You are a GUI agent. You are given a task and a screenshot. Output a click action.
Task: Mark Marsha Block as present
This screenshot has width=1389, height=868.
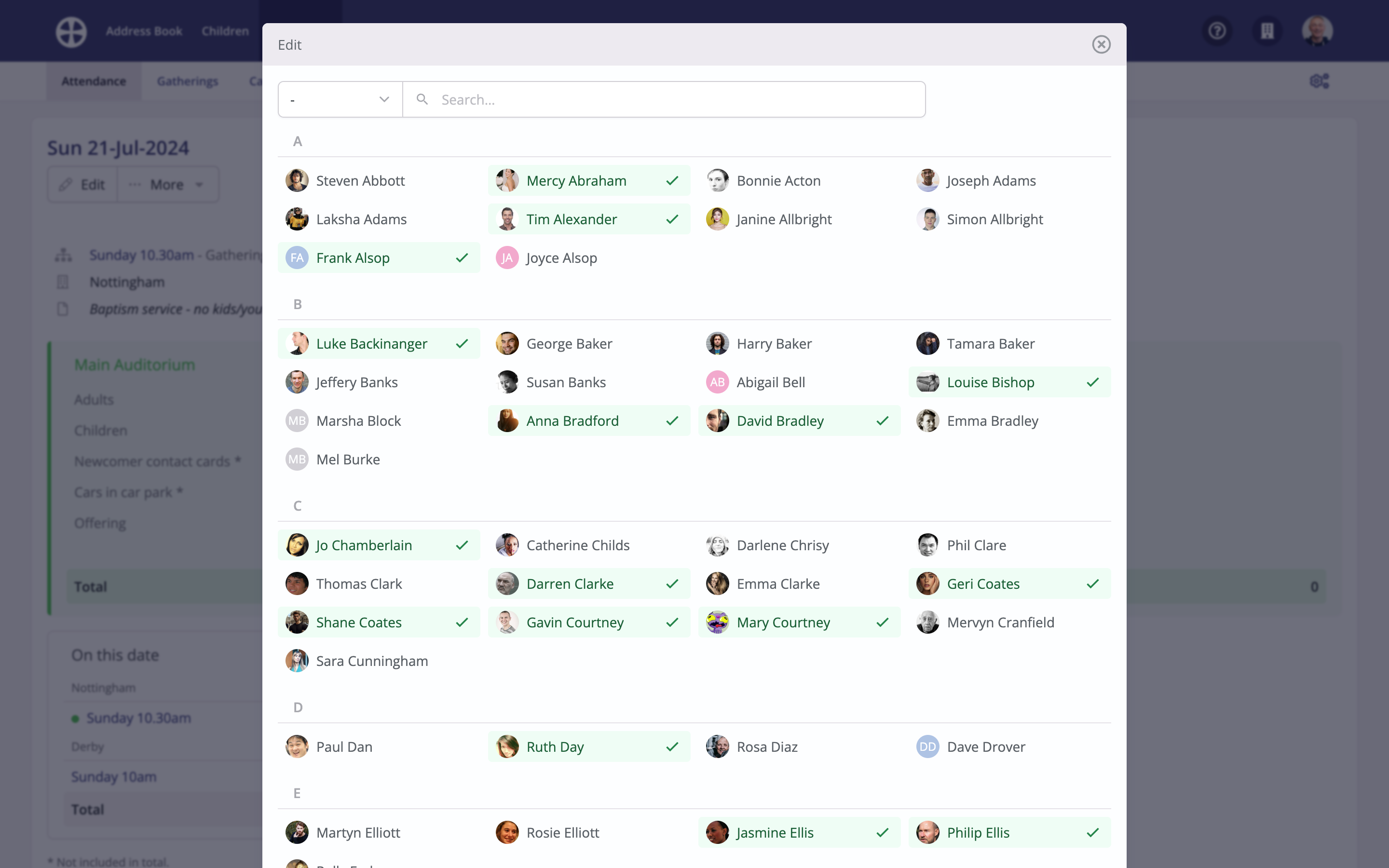pyautogui.click(x=379, y=420)
